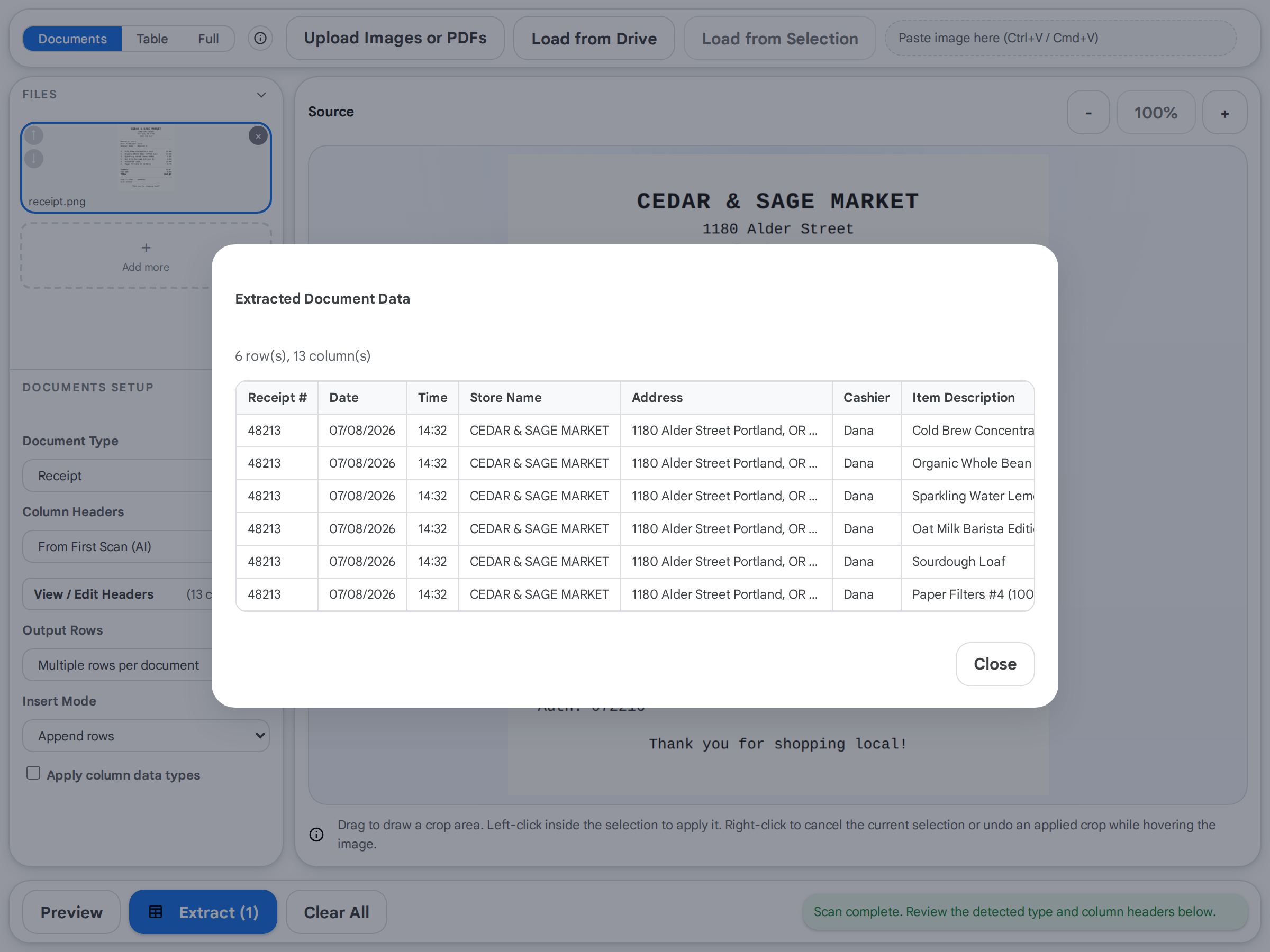Click the Address column header
Image resolution: width=1270 pixels, height=952 pixels.
727,398
